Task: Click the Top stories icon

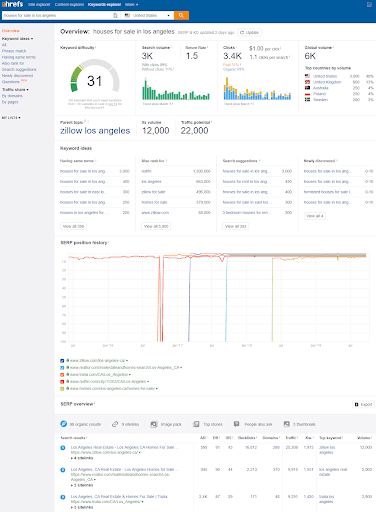Action: pos(197,424)
